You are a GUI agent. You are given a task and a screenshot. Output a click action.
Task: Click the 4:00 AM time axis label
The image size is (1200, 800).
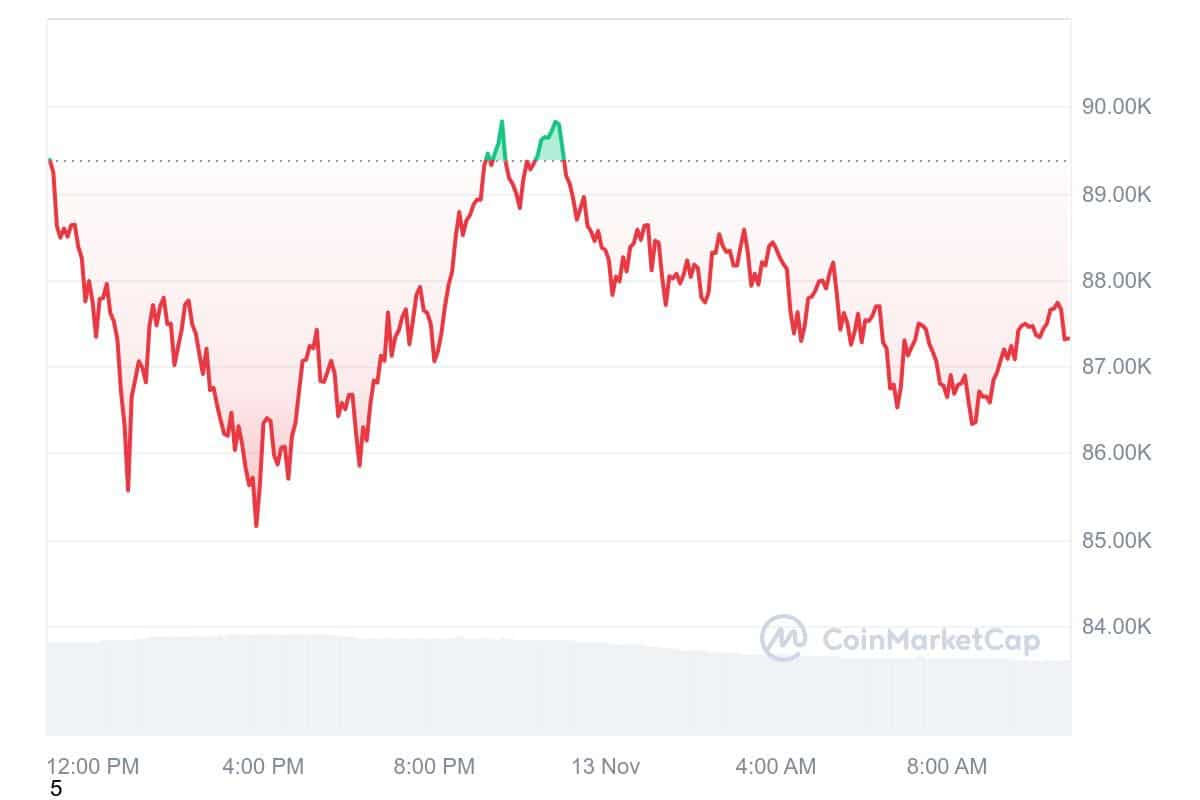point(775,767)
